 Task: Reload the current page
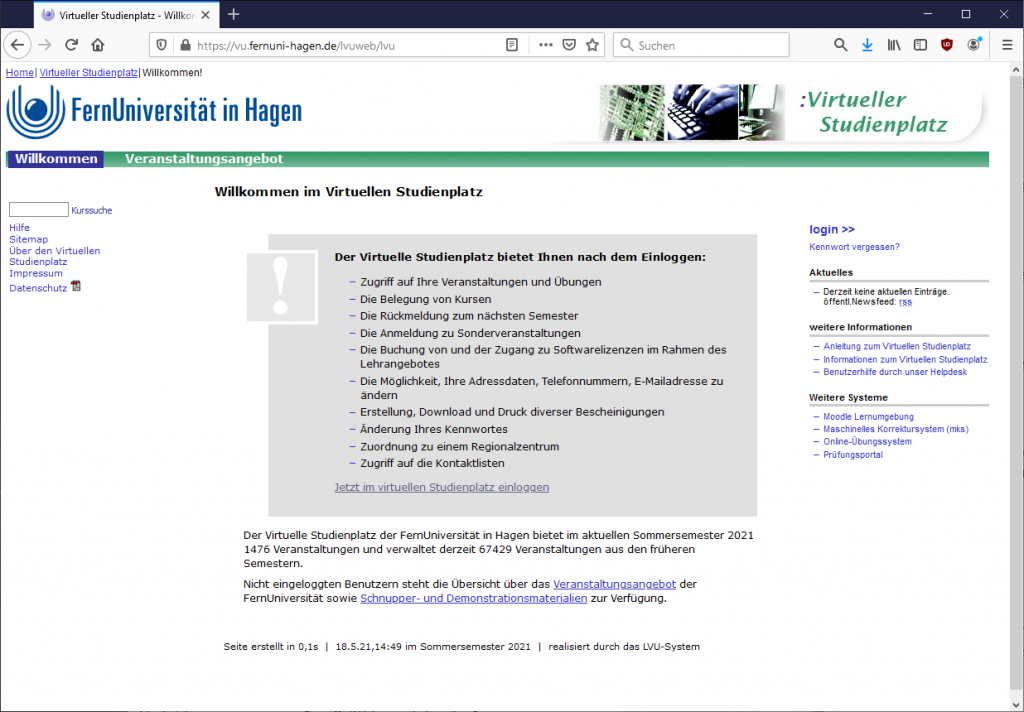[71, 45]
